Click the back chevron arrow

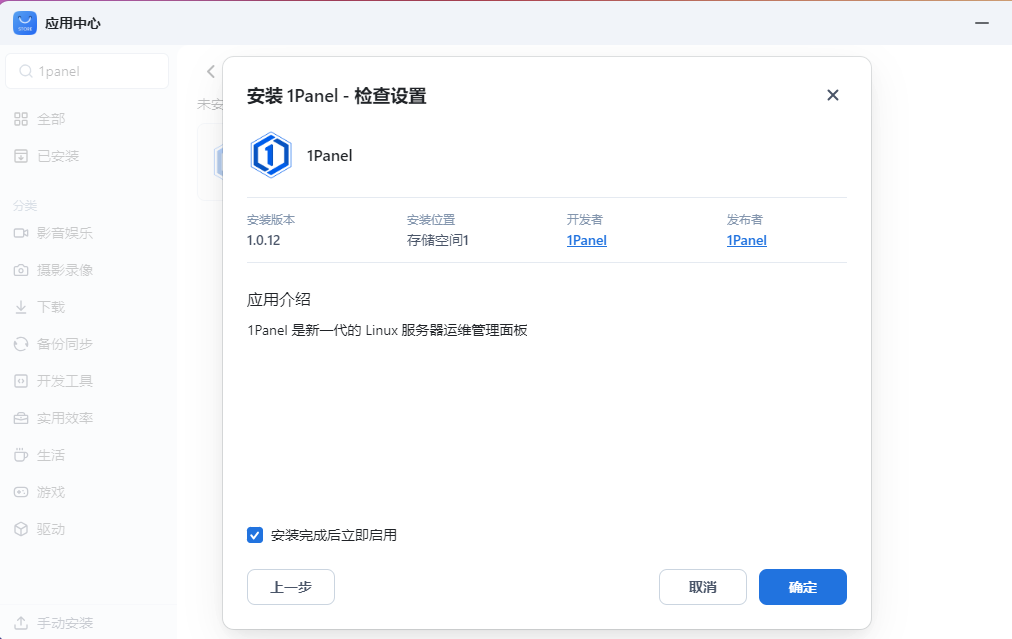[x=210, y=71]
